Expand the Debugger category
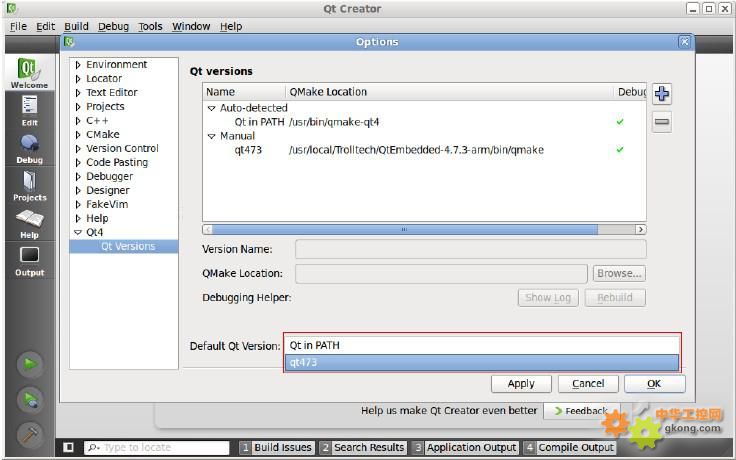 click(x=78, y=177)
